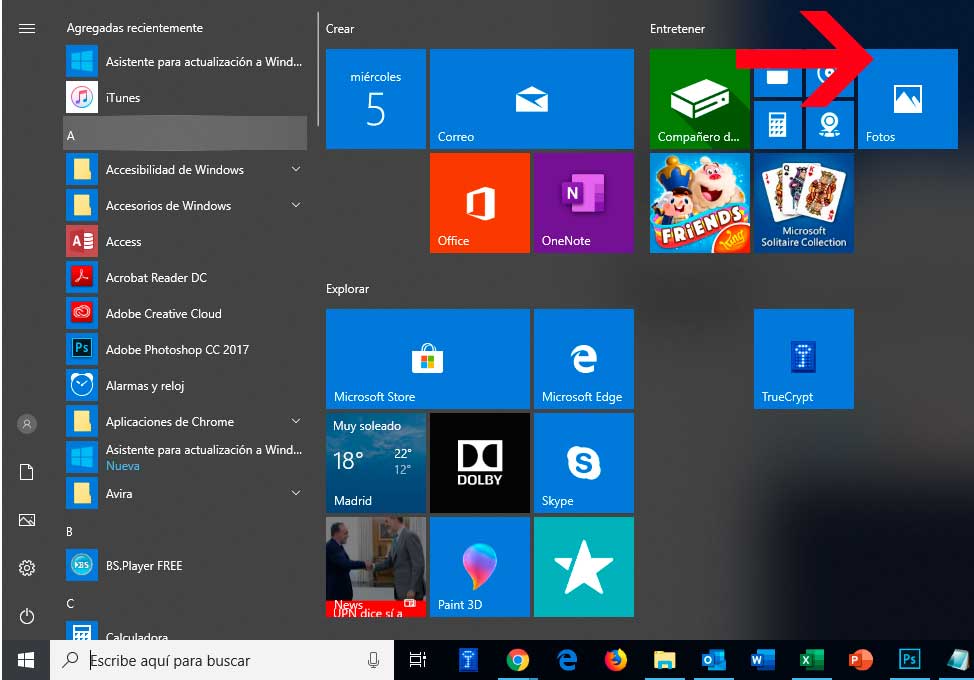Open Outlook from the taskbar
974x680 pixels.
713,660
